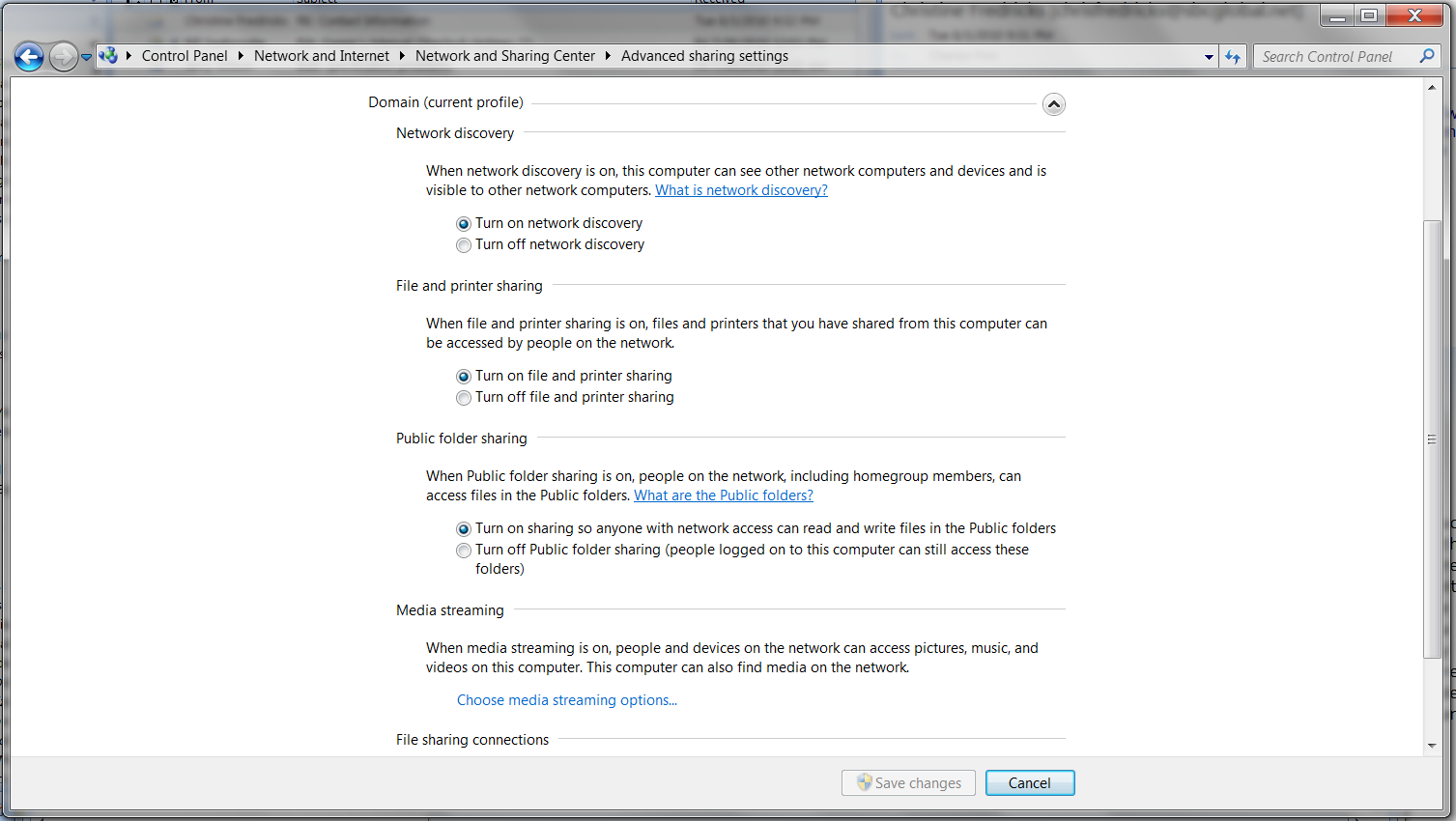Navigate to Control Panel breadcrumb

185,56
